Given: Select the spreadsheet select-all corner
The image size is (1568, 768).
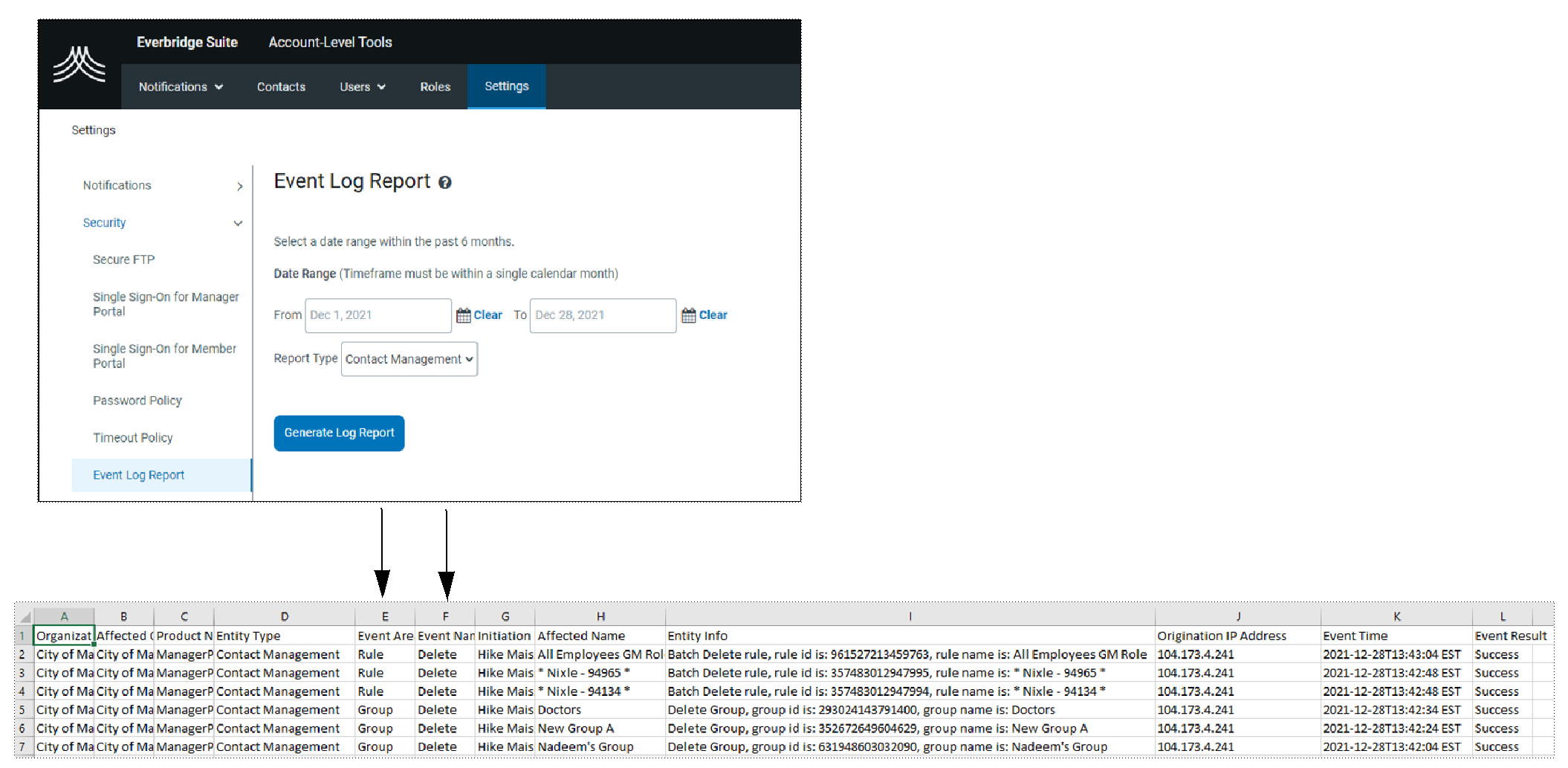Looking at the screenshot, I should click(x=25, y=616).
